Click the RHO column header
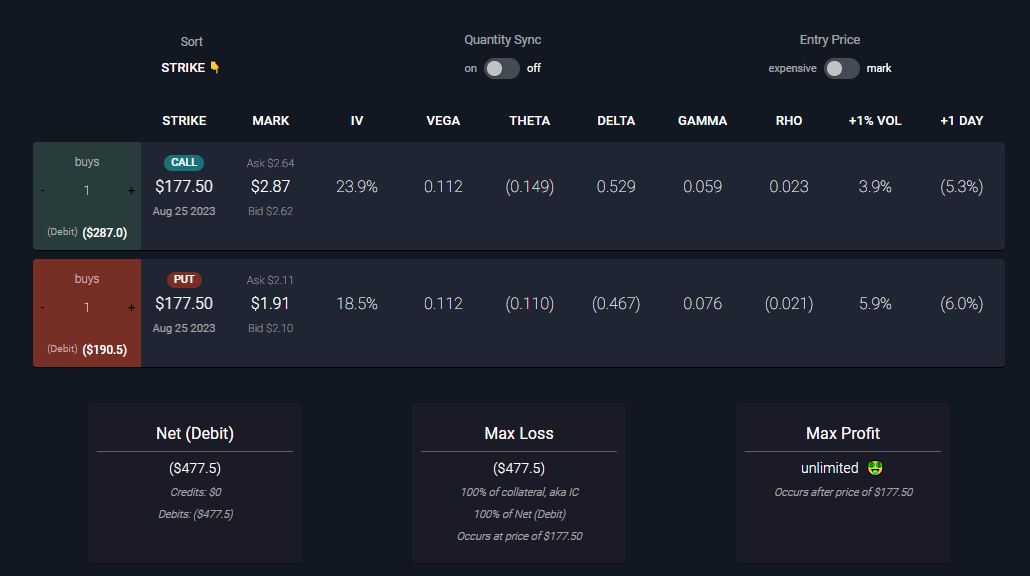 [x=789, y=121]
